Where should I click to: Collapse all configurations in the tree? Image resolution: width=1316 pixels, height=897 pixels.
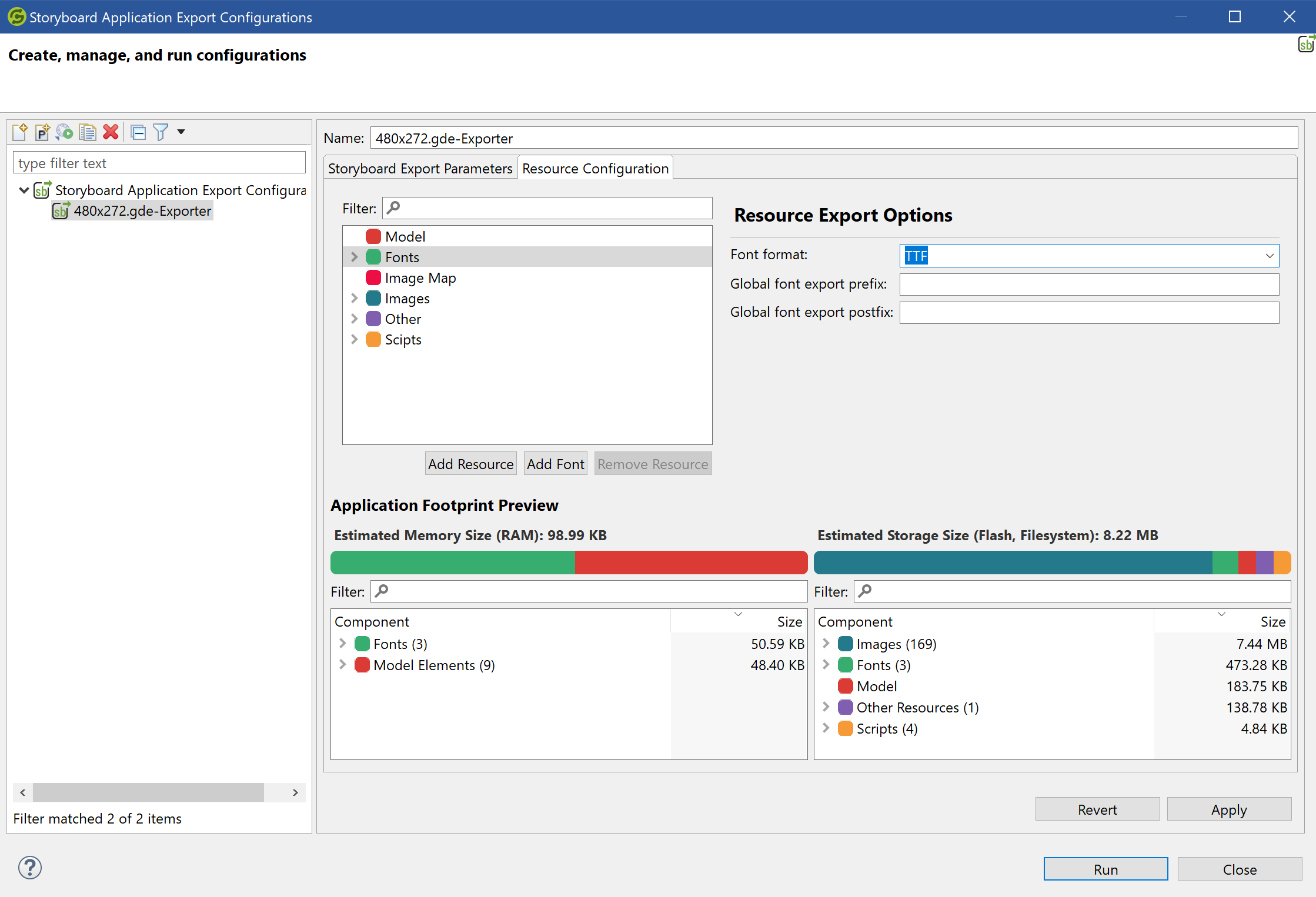[138, 132]
